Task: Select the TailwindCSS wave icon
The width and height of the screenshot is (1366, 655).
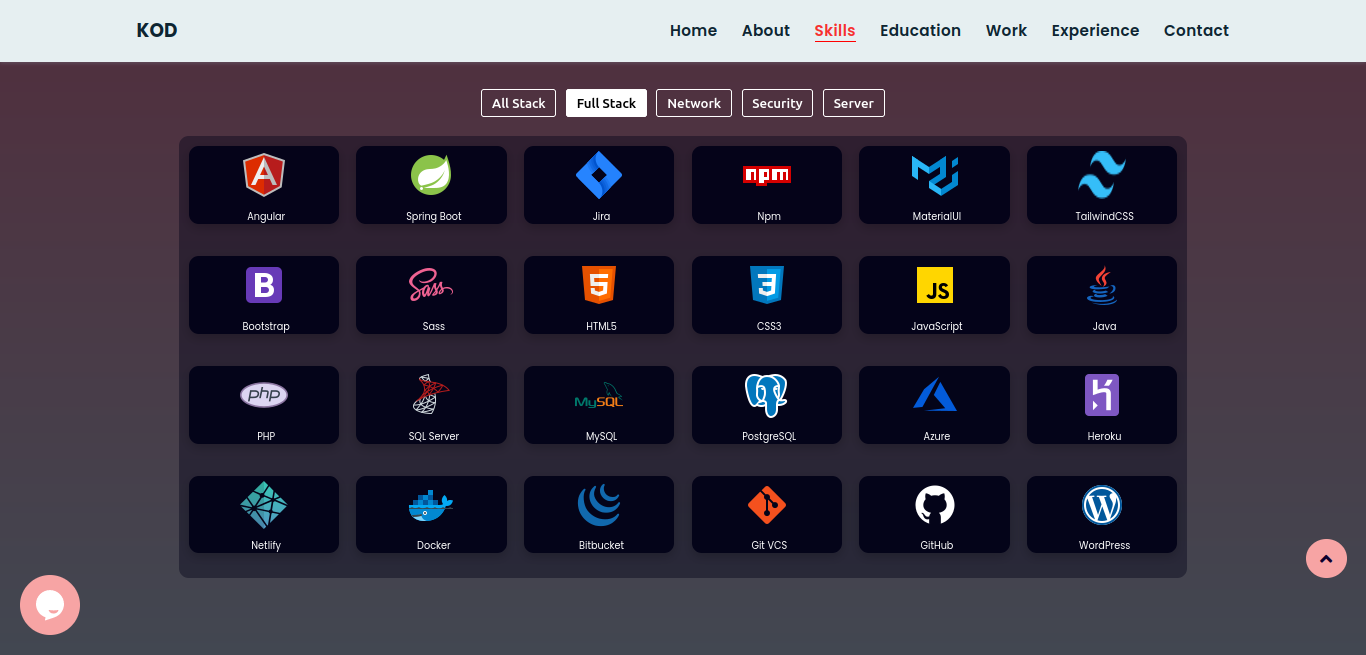Action: point(1102,175)
